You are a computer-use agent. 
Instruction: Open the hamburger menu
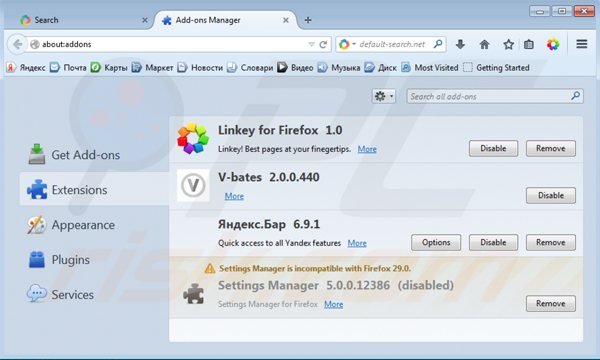(x=582, y=44)
